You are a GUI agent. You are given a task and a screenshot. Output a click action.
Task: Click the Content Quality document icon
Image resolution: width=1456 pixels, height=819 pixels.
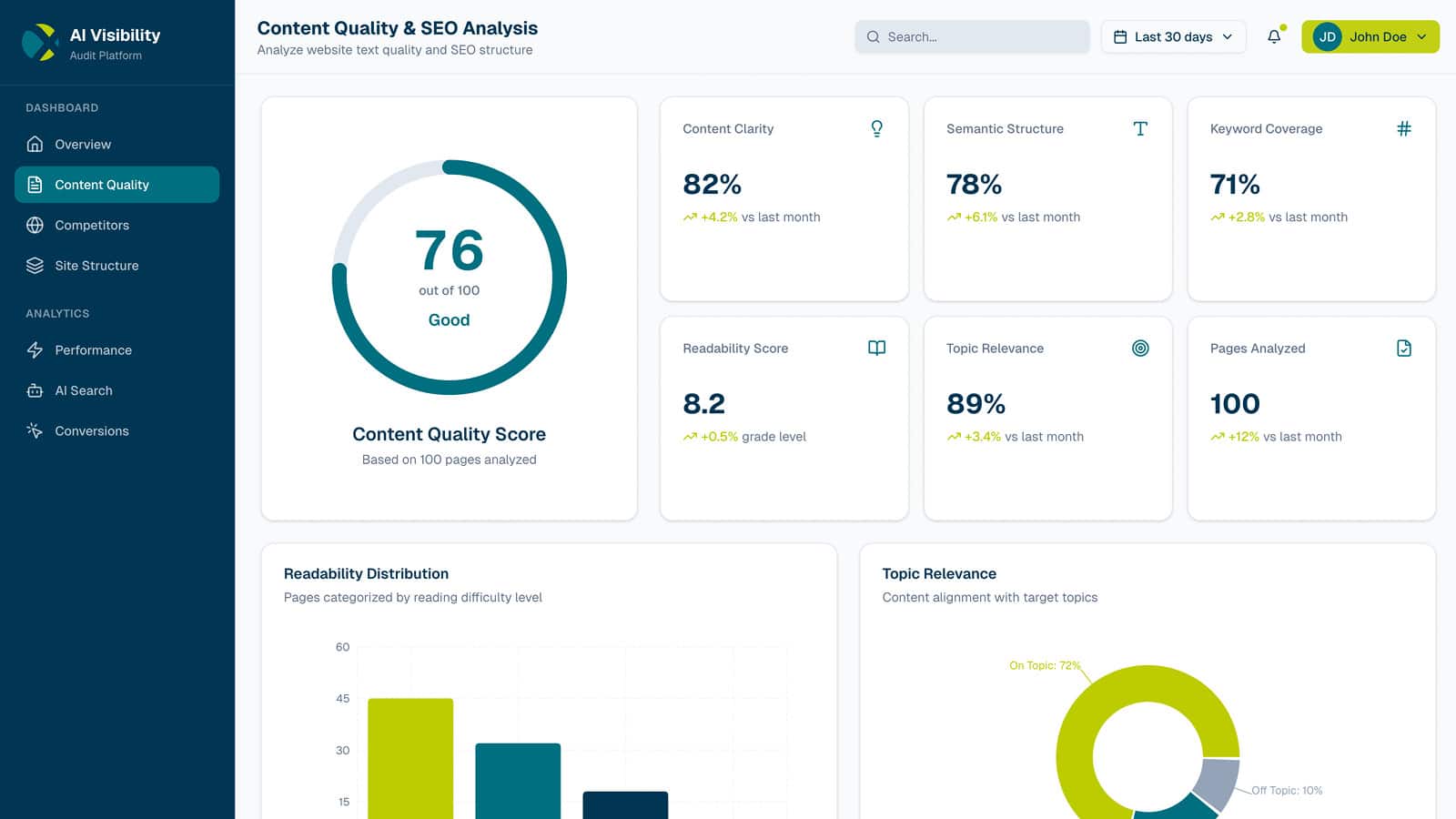(35, 185)
